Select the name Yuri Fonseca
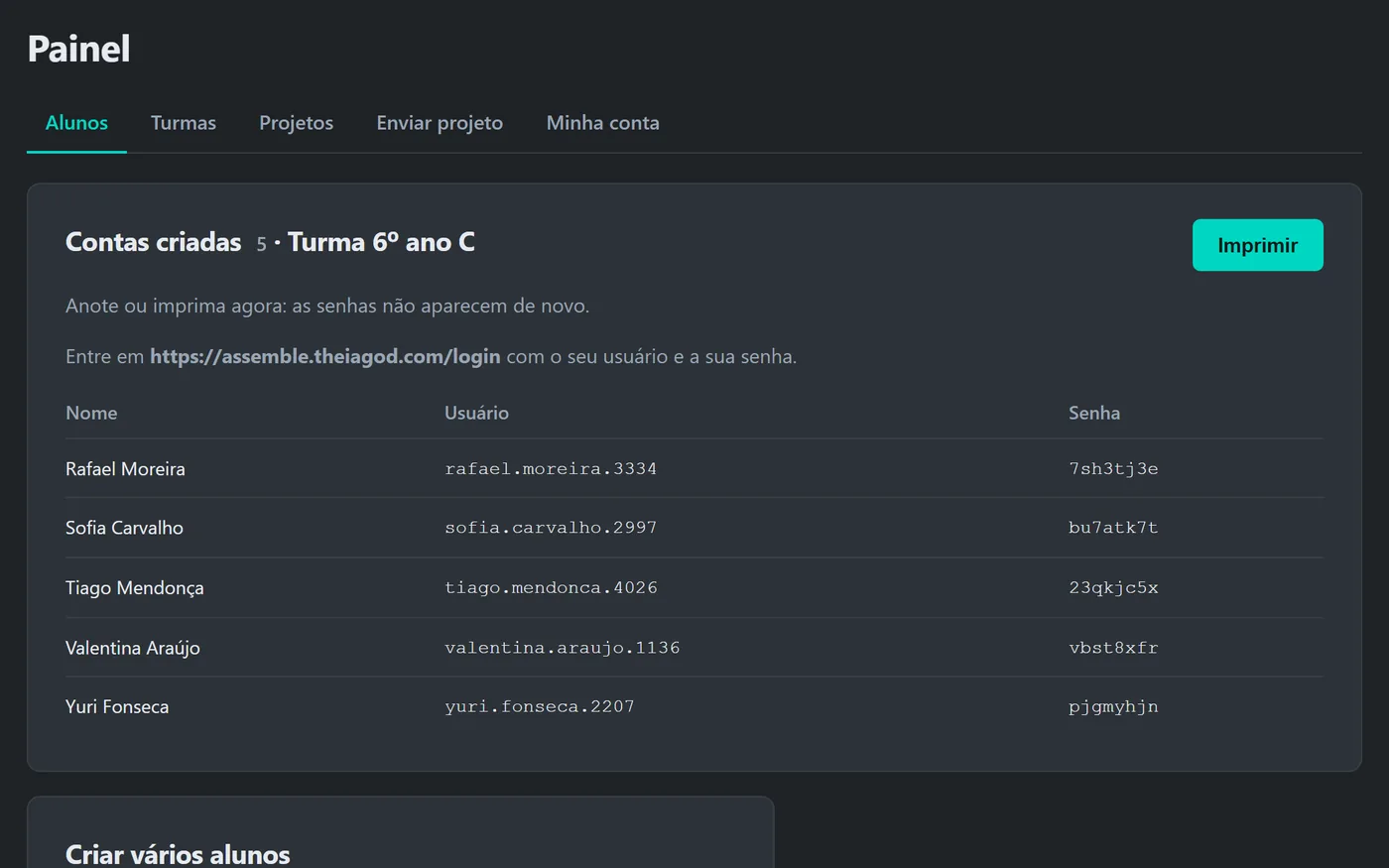 117,707
